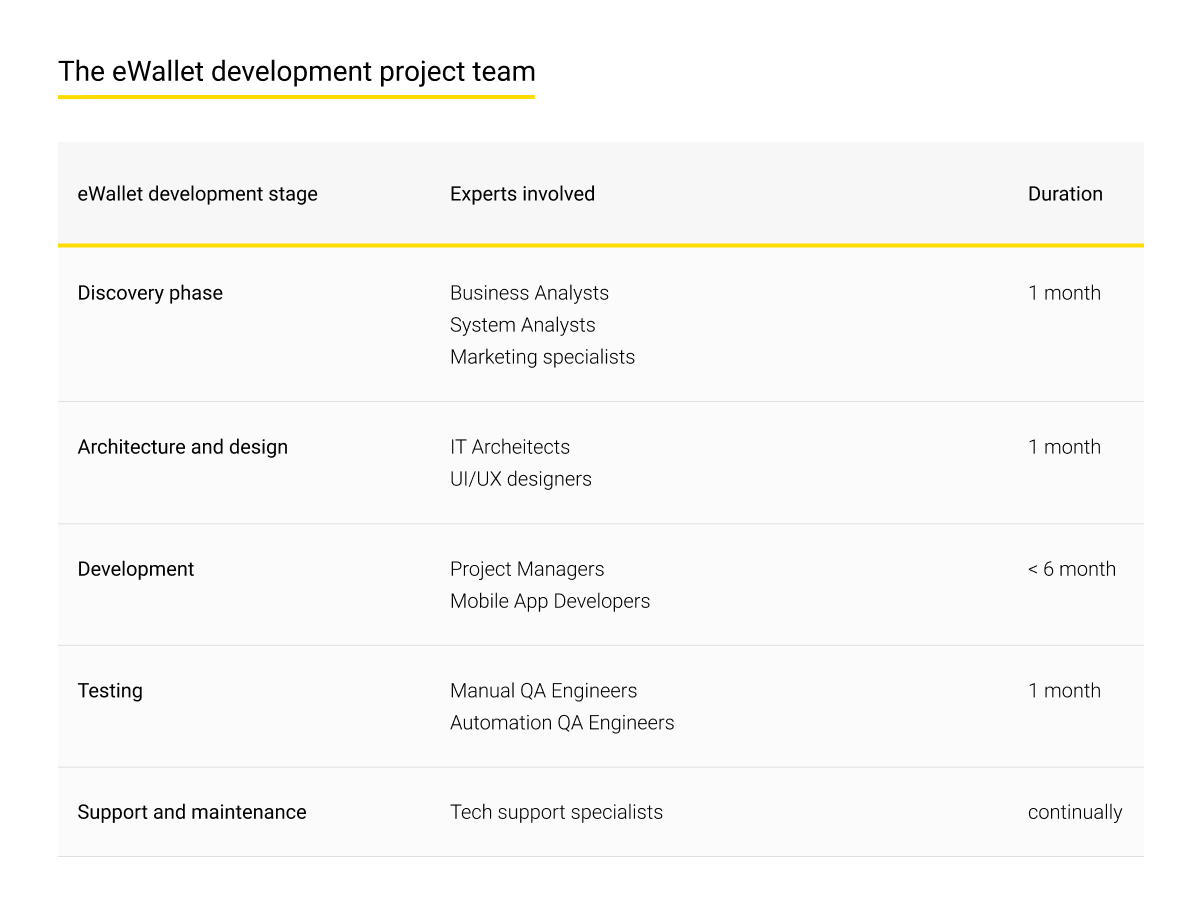Select the IT Archeitects entry
This screenshot has width=1200, height=916.
tap(510, 447)
